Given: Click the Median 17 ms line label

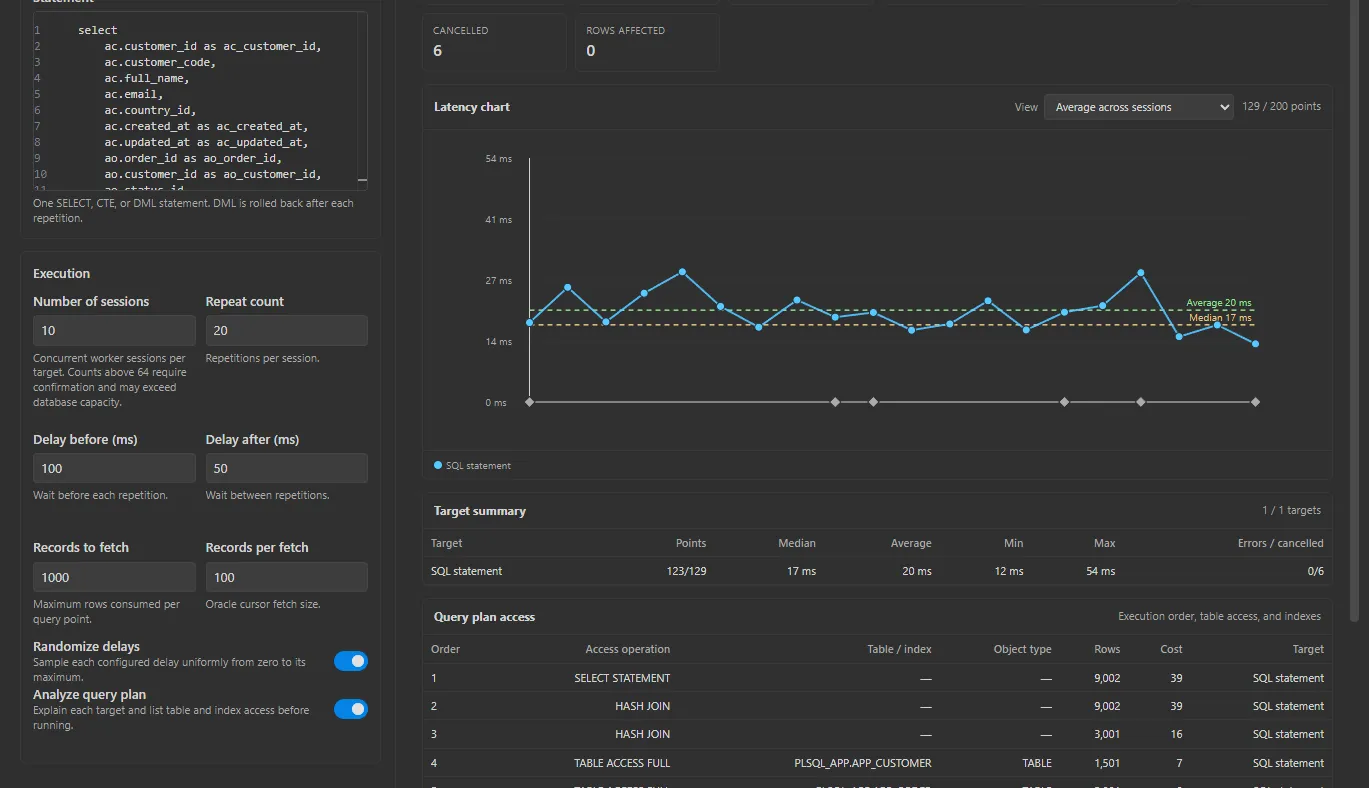Looking at the screenshot, I should tap(1220, 318).
